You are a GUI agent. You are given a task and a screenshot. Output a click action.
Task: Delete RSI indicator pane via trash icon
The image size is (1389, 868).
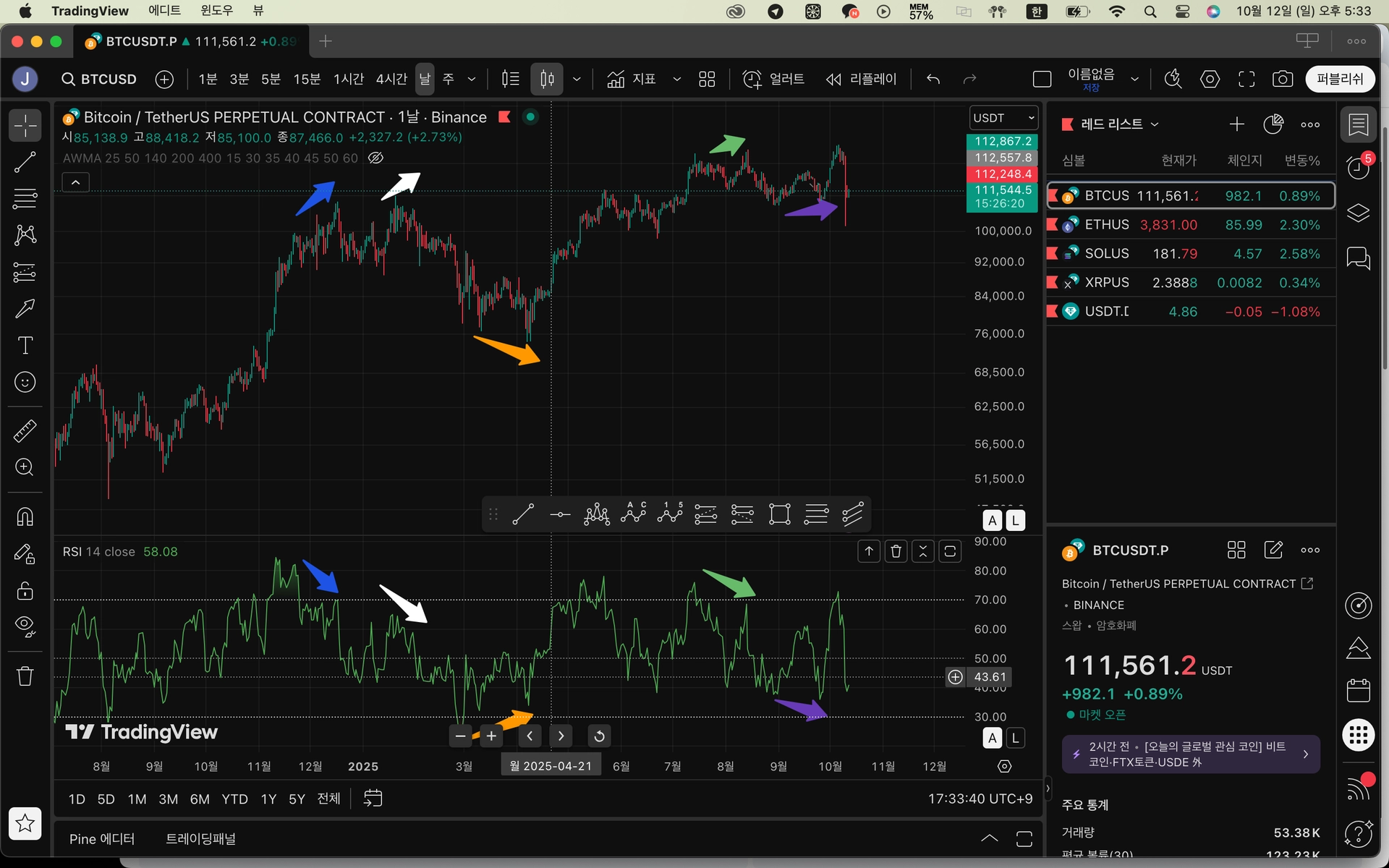(x=896, y=551)
